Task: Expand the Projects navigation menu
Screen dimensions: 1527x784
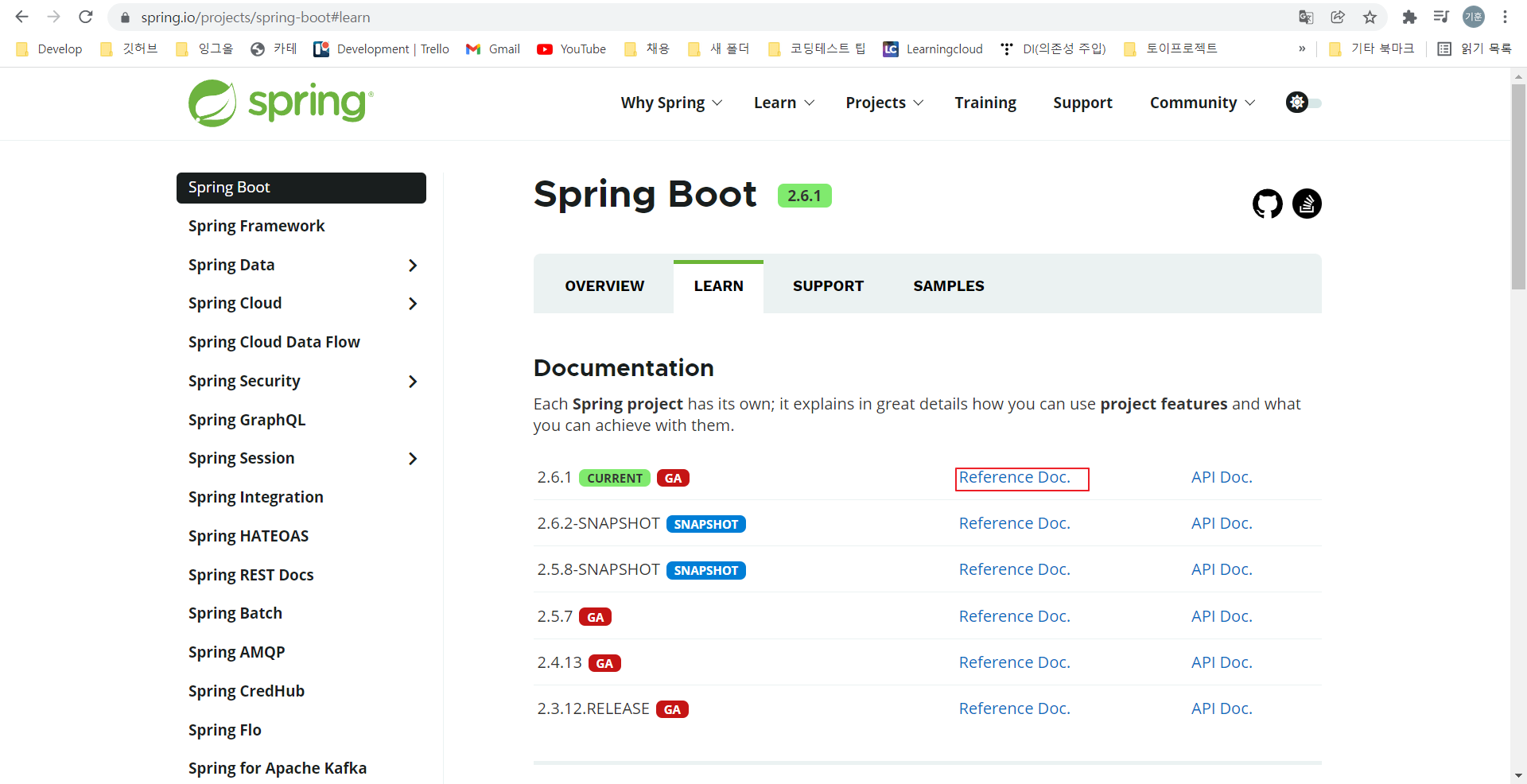Action: 884,103
